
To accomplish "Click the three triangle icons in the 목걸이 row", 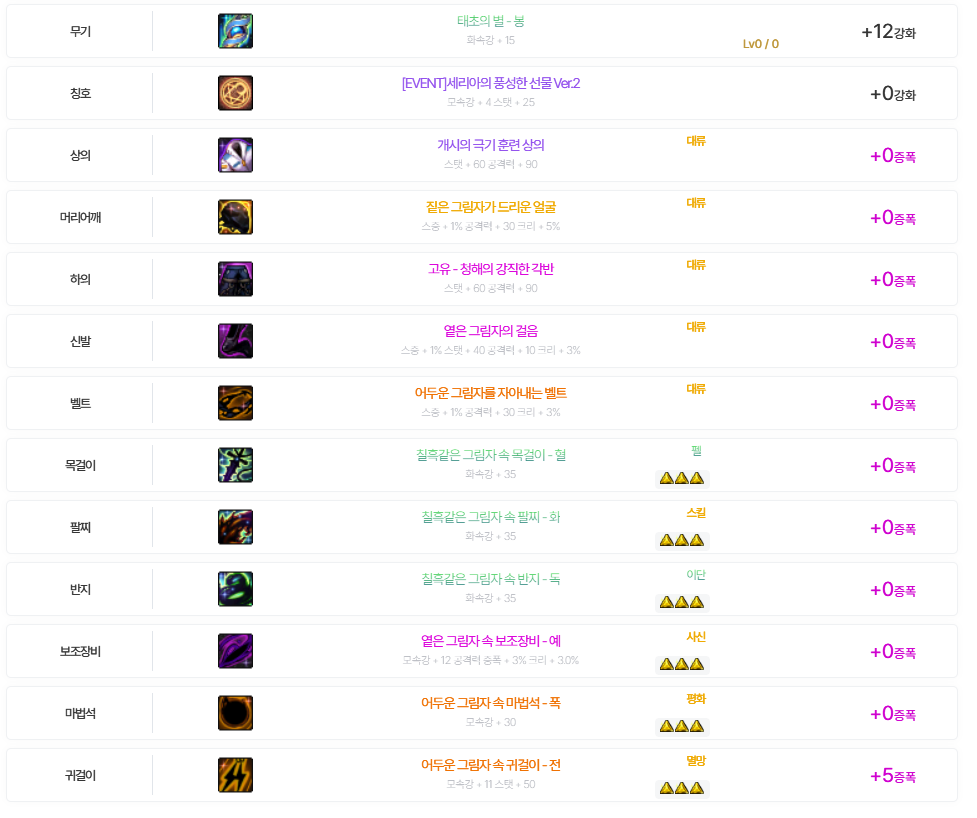I will [681, 478].
